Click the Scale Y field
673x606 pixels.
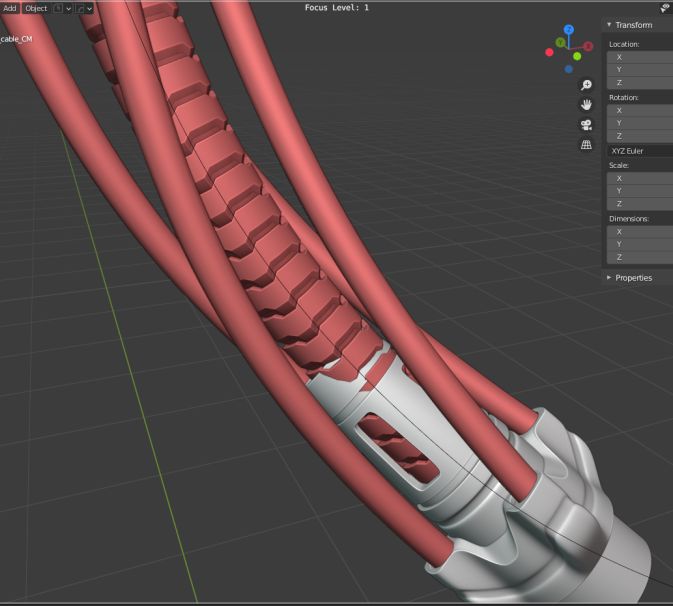pos(640,191)
